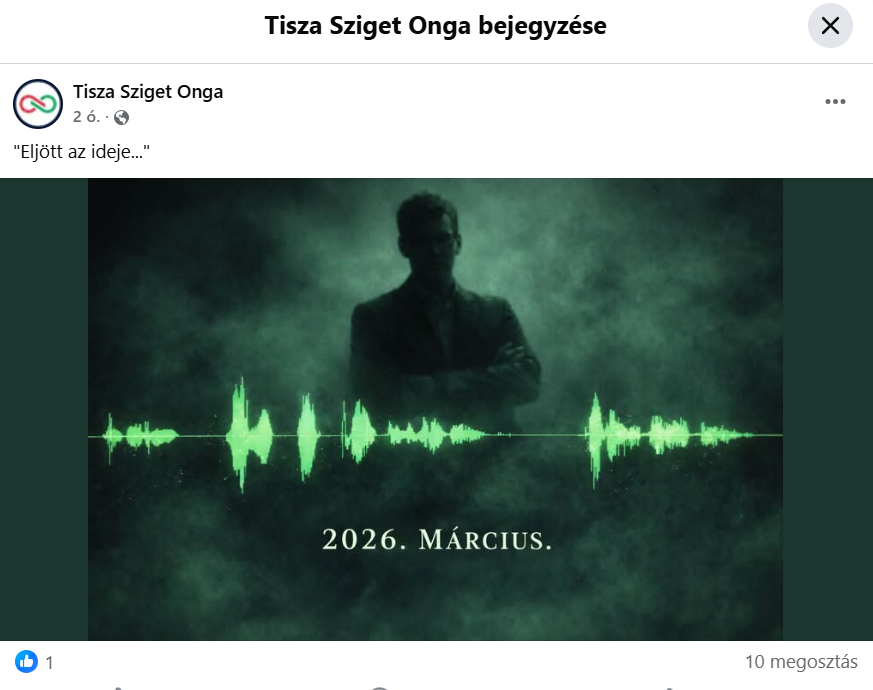Image resolution: width=873 pixels, height=690 pixels.
Task: Click the globe public-audience icon
Action: [121, 118]
